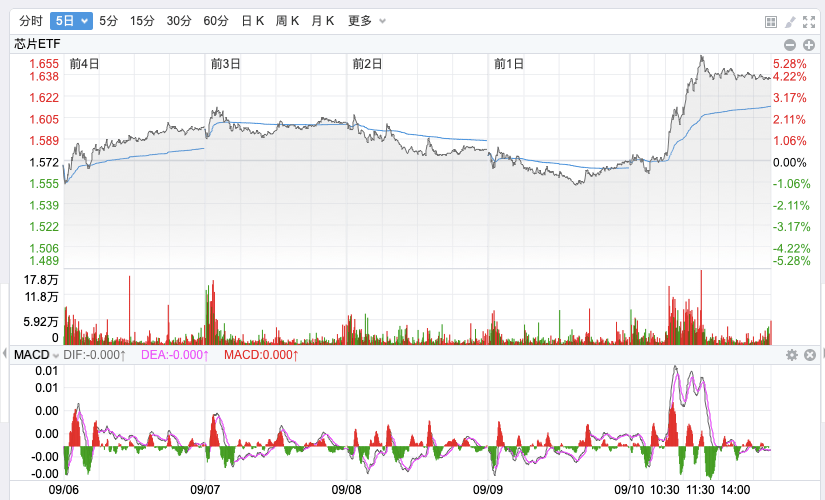Open the 周K weekly chart

(288, 21)
